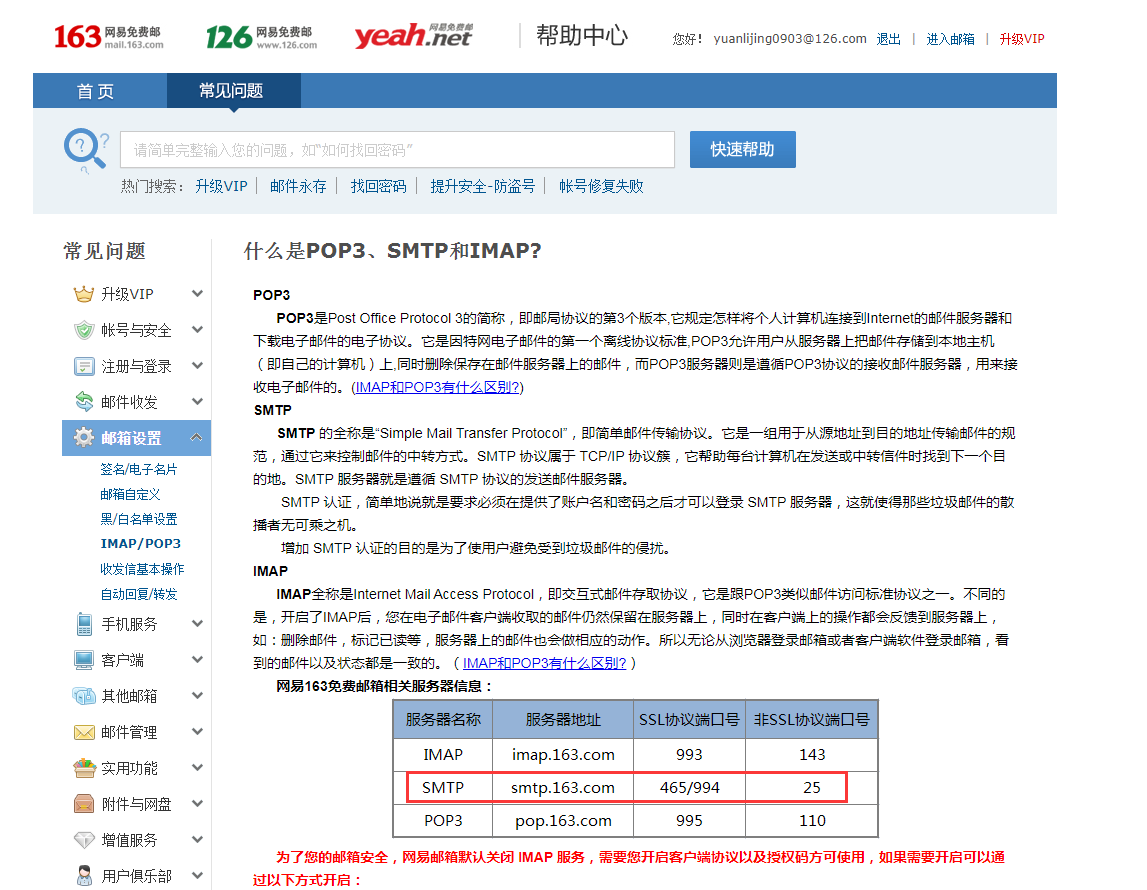Click the 995 POP3 SSL port cell
This screenshot has height=890, width=1147.
[689, 821]
